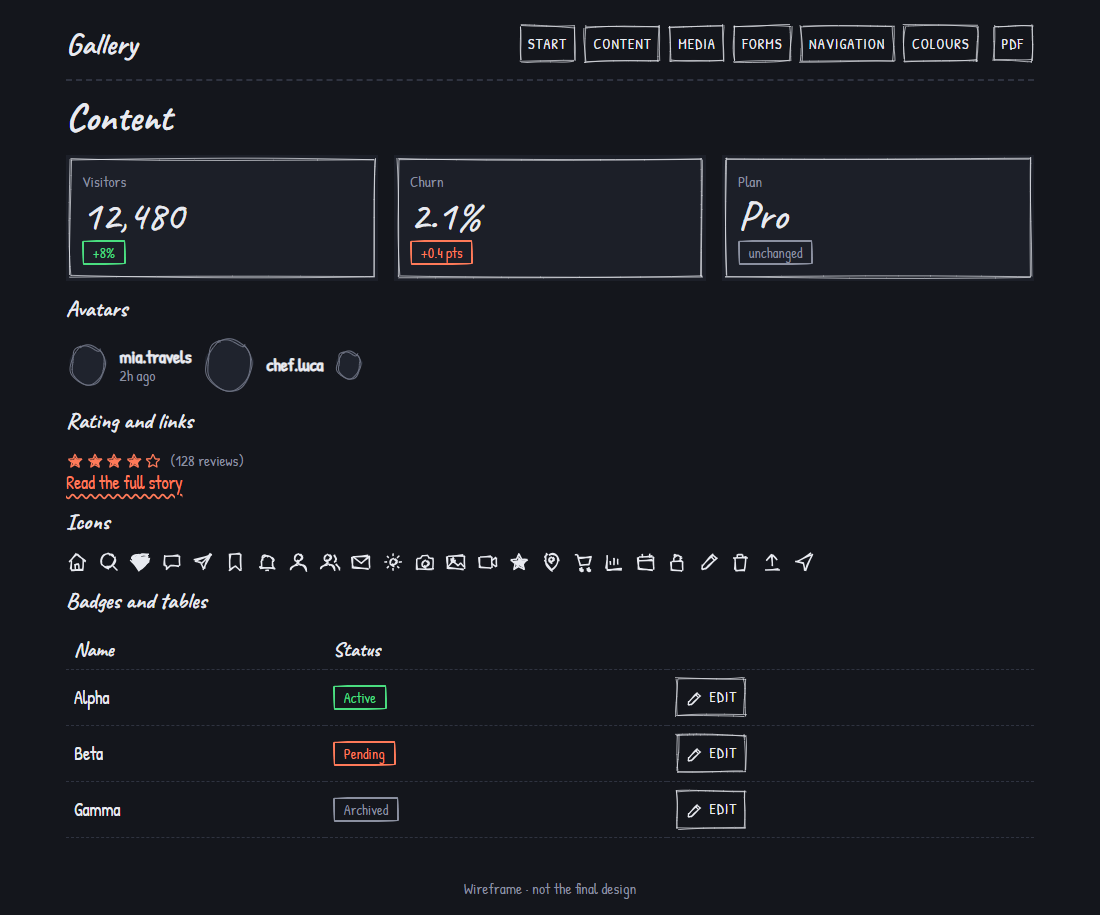The height and width of the screenshot is (915, 1100).
Task: Switch to the Content tab
Action: point(622,44)
